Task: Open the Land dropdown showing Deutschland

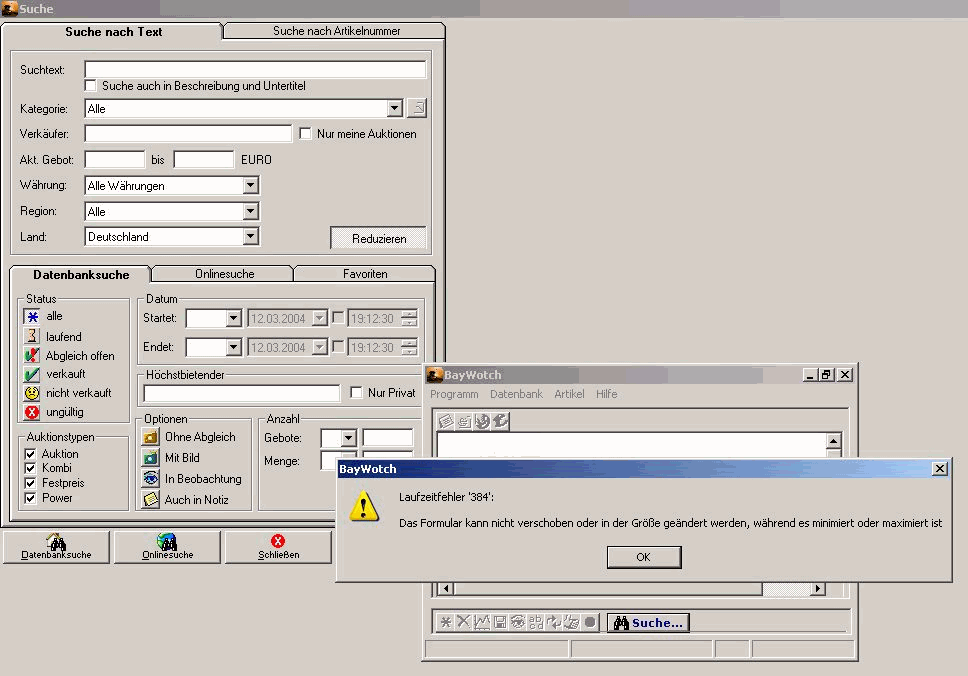Action: pyautogui.click(x=250, y=236)
